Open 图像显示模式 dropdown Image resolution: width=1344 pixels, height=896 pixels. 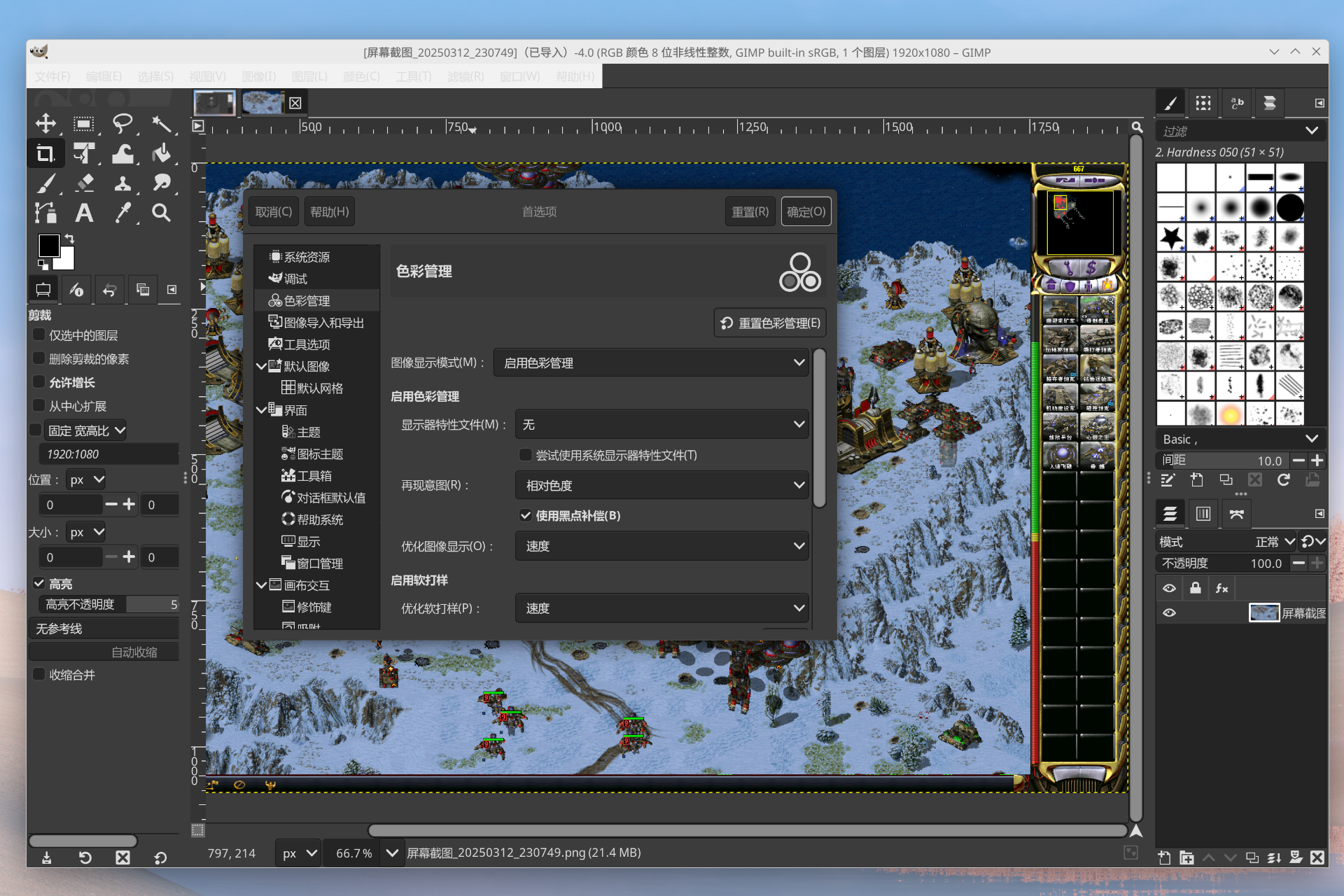[x=651, y=363]
